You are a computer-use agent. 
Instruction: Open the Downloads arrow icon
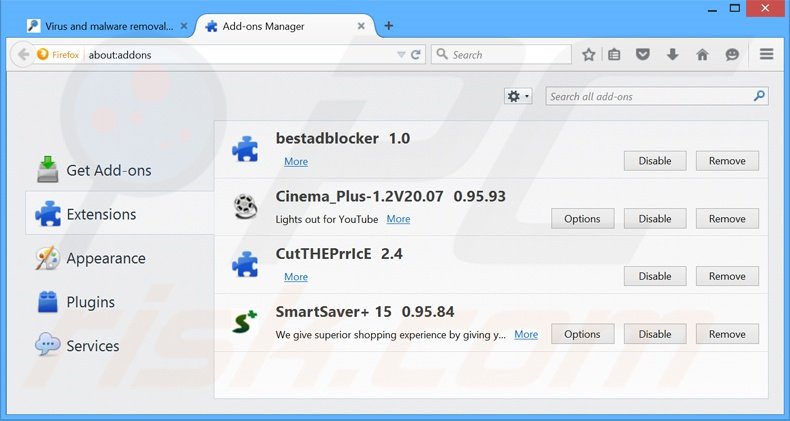(673, 55)
